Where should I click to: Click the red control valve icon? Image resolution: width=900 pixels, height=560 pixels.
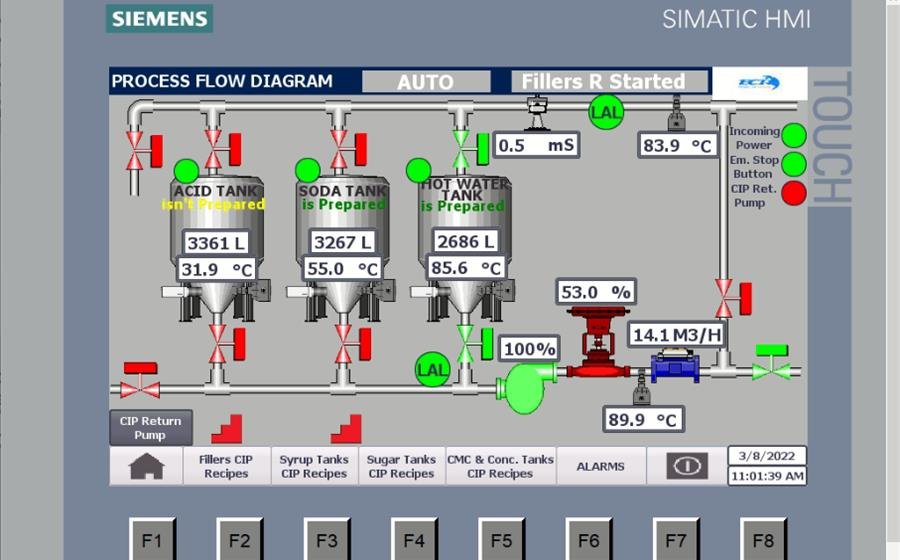[598, 342]
